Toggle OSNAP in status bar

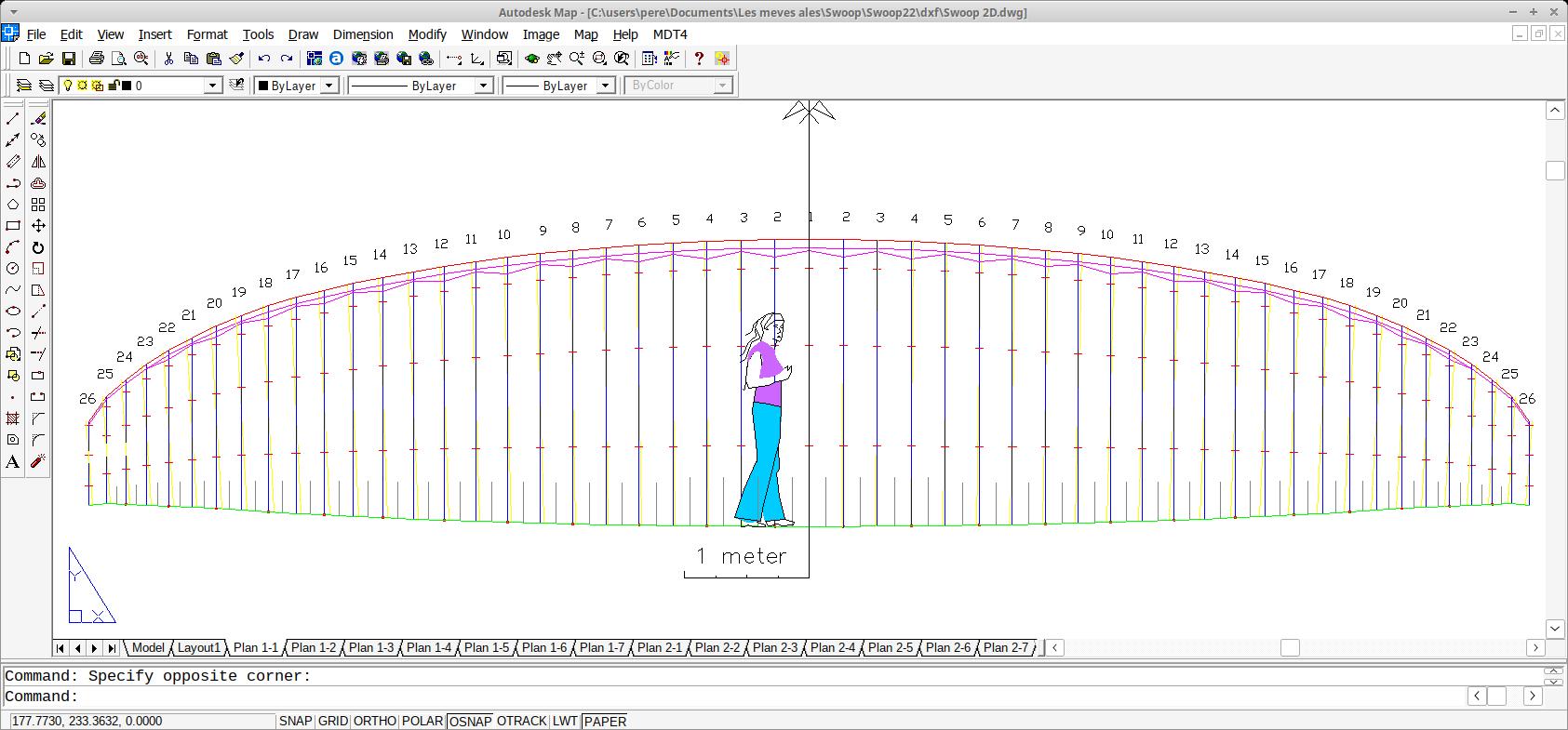(x=469, y=721)
